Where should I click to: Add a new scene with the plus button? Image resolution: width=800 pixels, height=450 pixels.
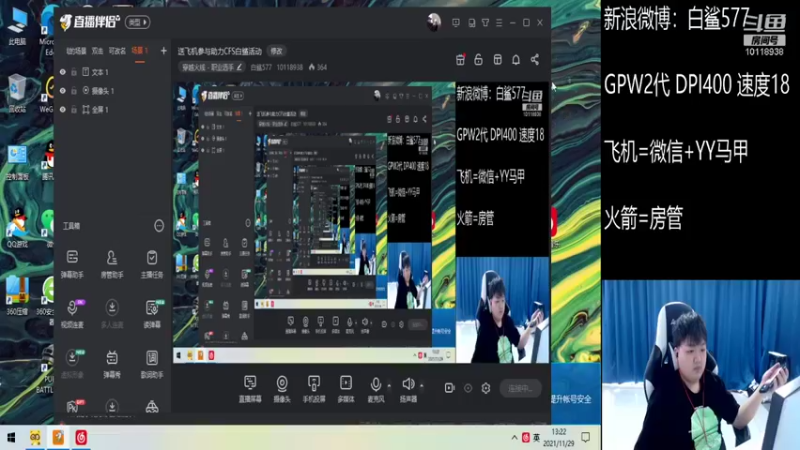pyautogui.click(x=163, y=51)
